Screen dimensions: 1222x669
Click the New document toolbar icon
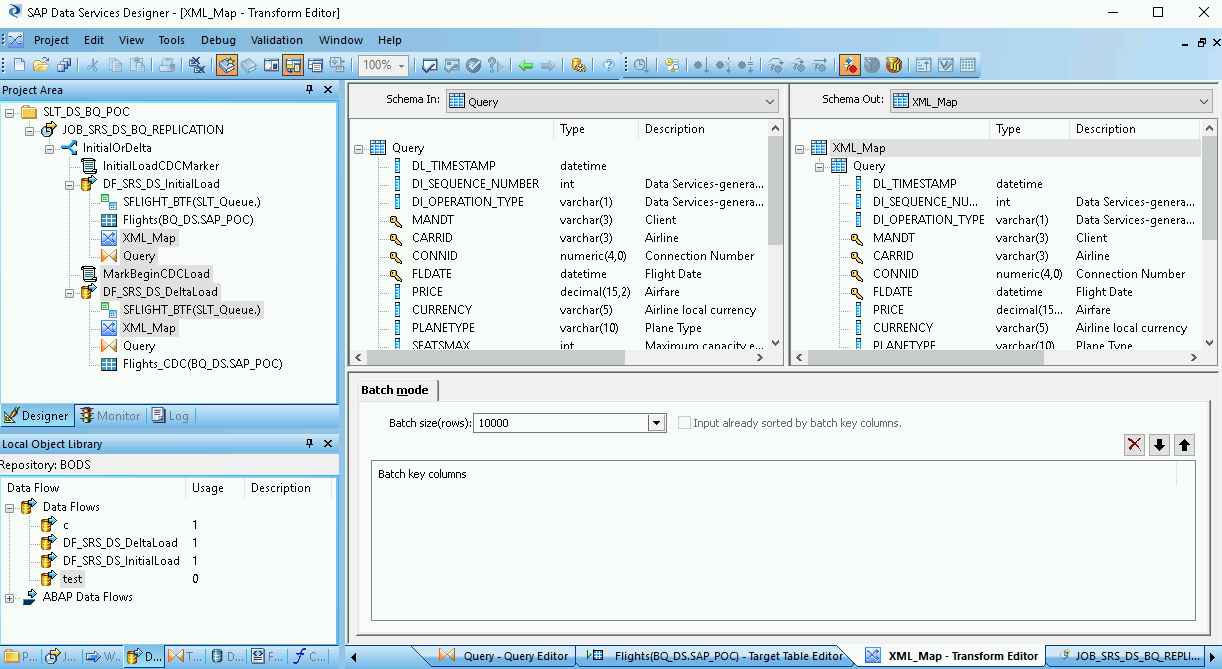click(x=19, y=66)
